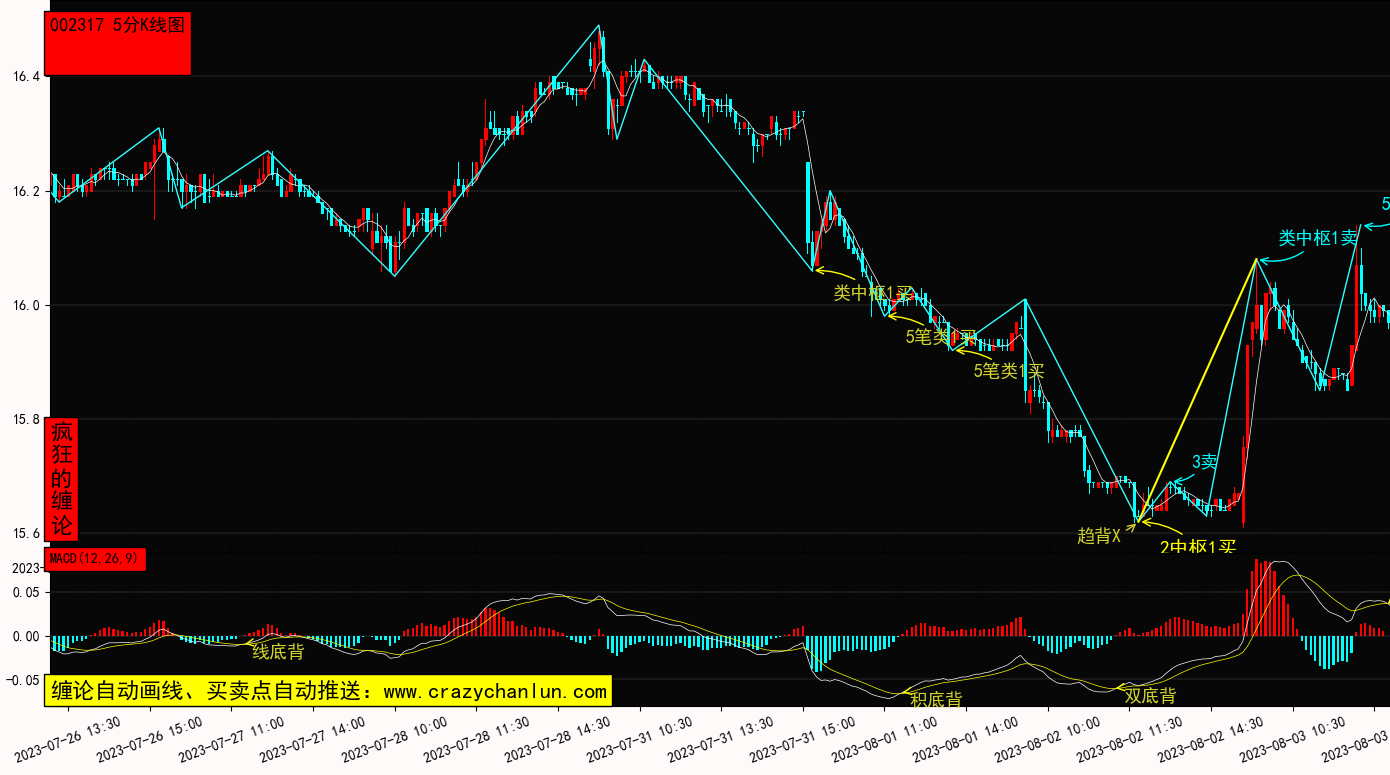The image size is (1390, 775).
Task: Click the 002317 5分K线图 title box
Action: coord(118,43)
